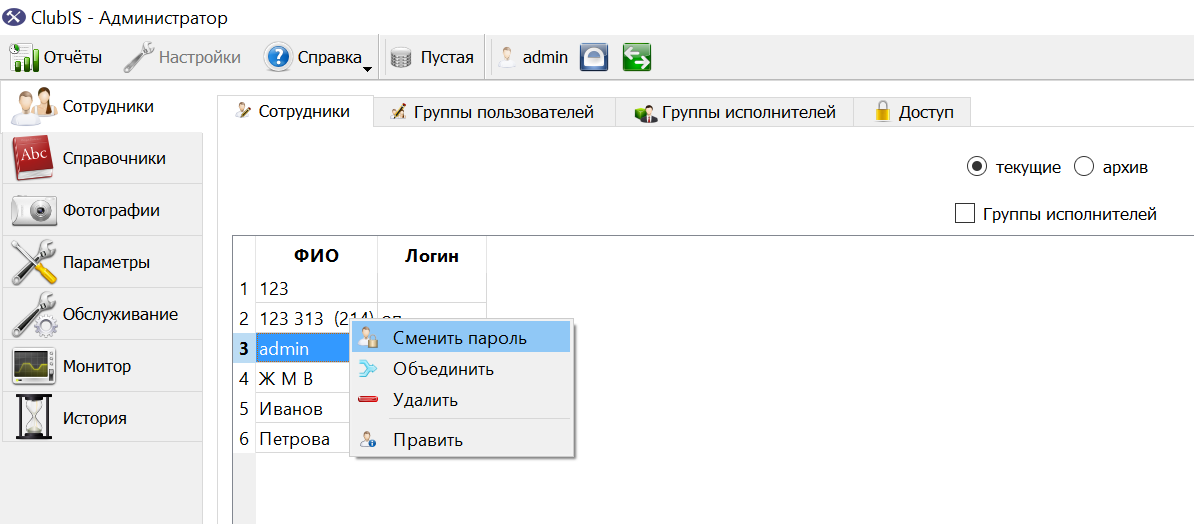The height and width of the screenshot is (524, 1194).
Task: Click the blue lock screen icon
Action: tap(594, 57)
